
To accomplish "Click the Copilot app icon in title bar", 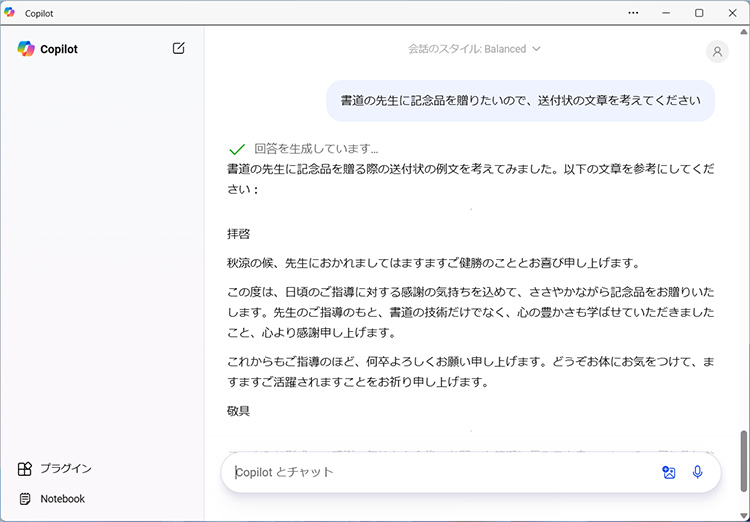I will (10, 13).
